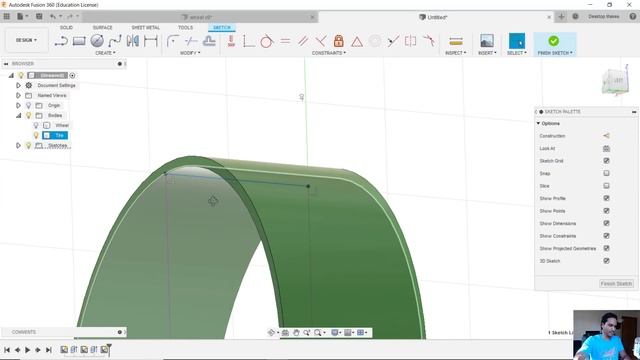640x360 pixels.
Task: Click the Play timeline button
Action: tap(27, 350)
